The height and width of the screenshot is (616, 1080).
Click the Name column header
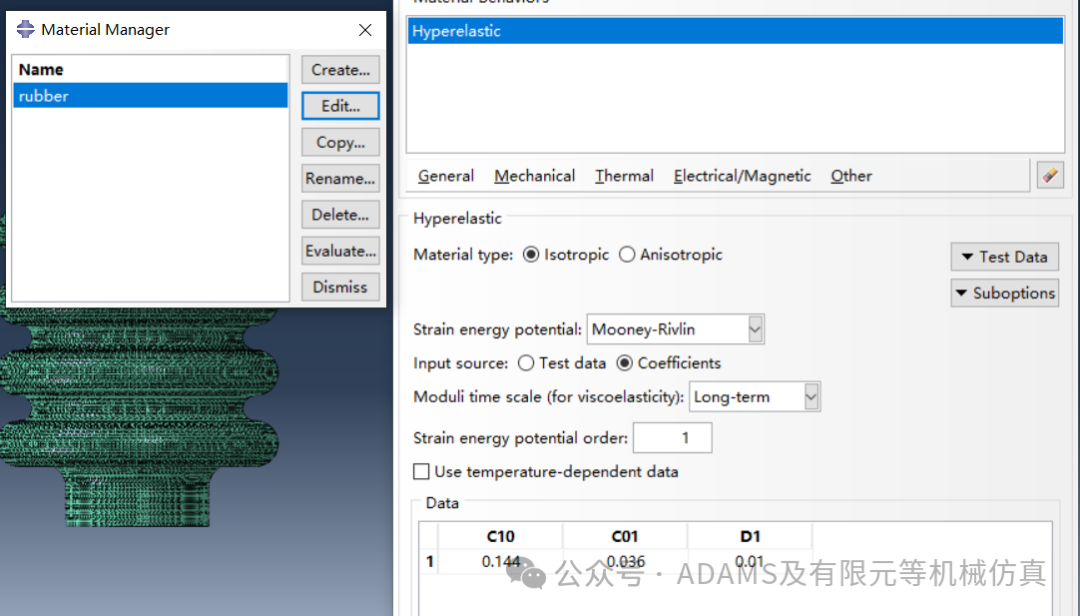coord(150,70)
